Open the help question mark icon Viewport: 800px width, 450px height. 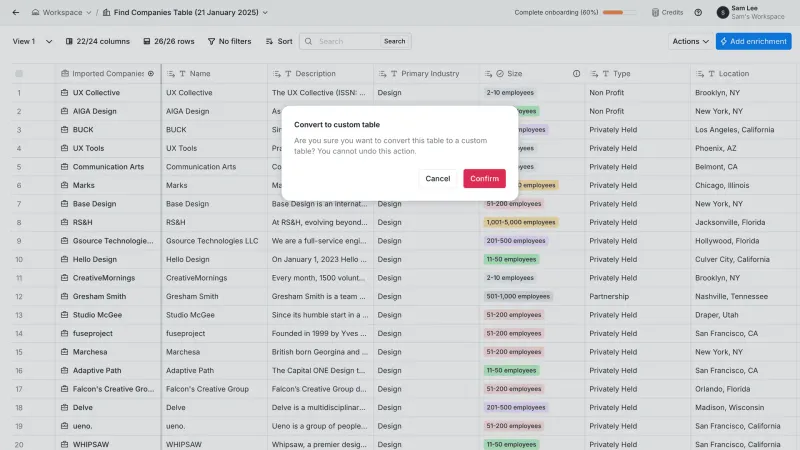pyautogui.click(x=698, y=12)
